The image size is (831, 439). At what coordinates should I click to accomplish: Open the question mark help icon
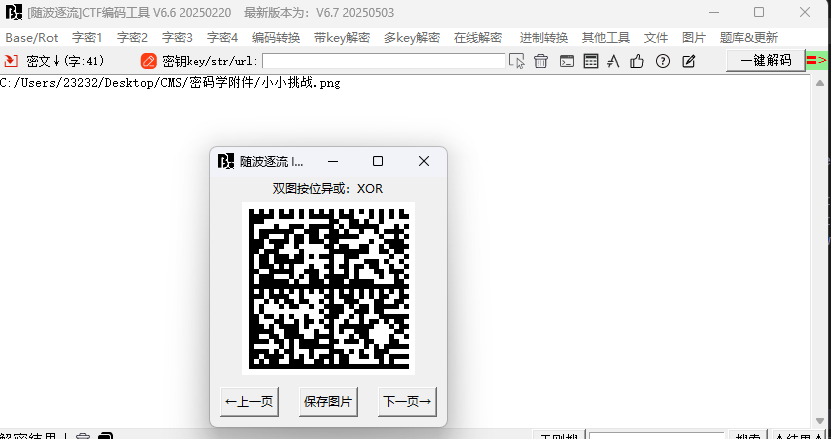tap(663, 61)
